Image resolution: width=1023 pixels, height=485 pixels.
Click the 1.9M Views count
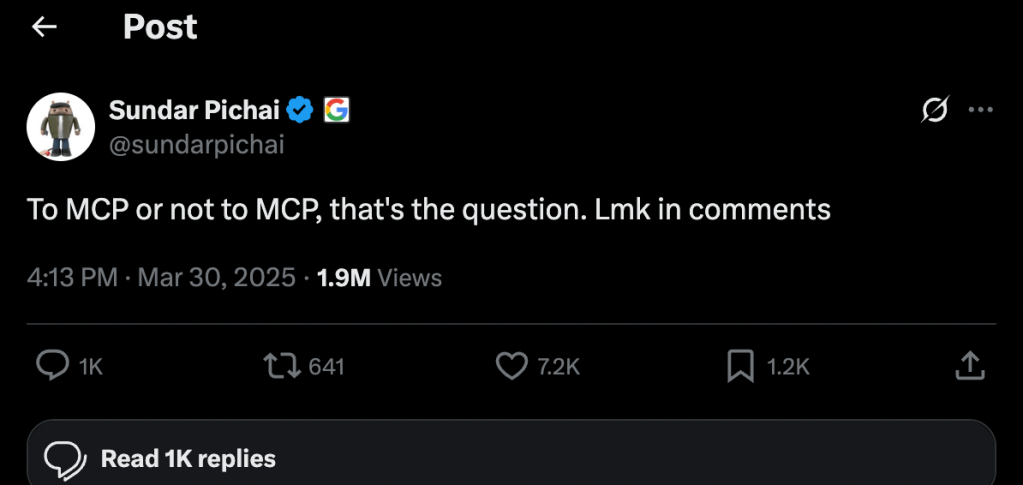click(379, 277)
